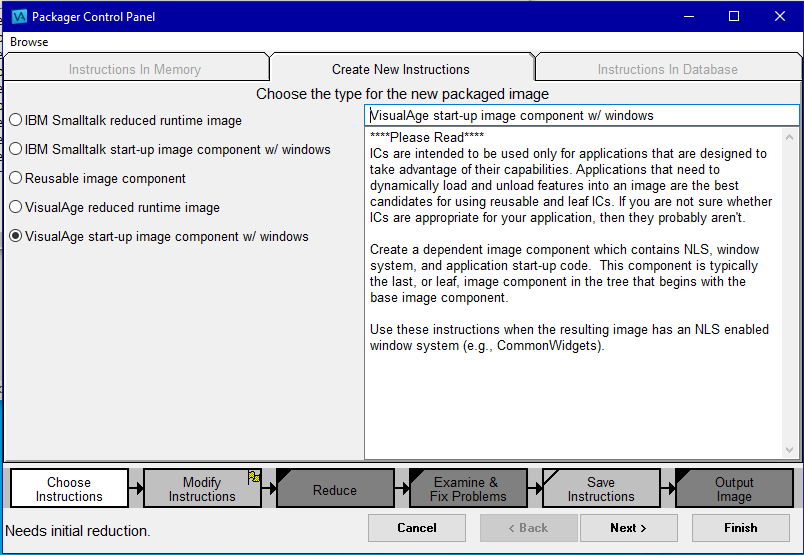This screenshot has height=555, width=804.
Task: Click the Output Image step button
Action: pos(733,489)
